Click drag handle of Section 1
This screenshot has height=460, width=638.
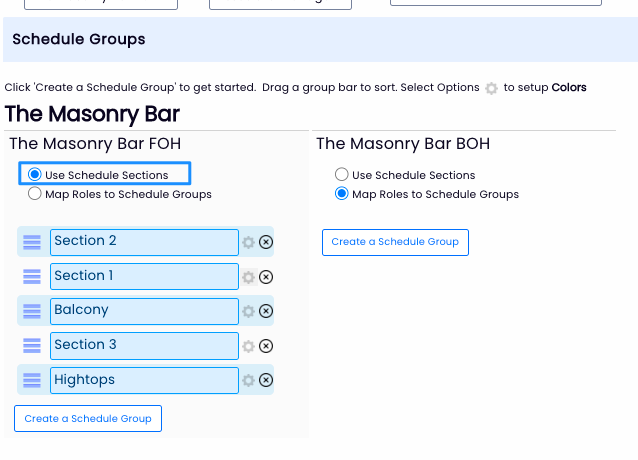32,277
